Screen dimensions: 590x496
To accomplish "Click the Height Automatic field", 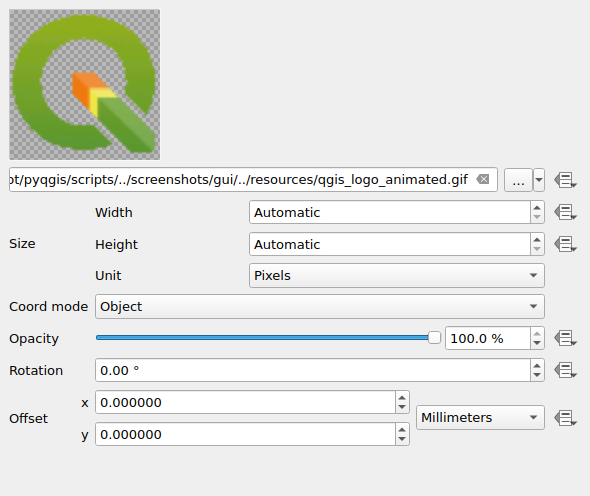I will tap(390, 244).
